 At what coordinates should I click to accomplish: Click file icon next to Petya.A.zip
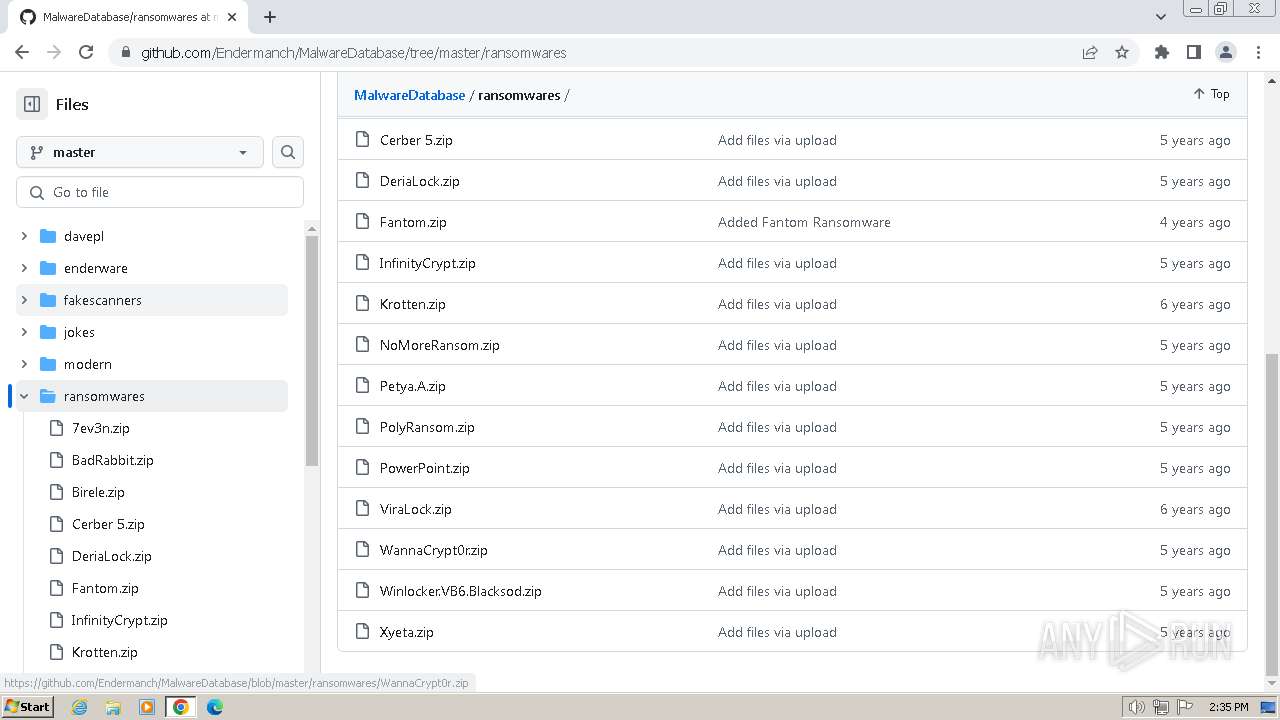tap(362, 386)
